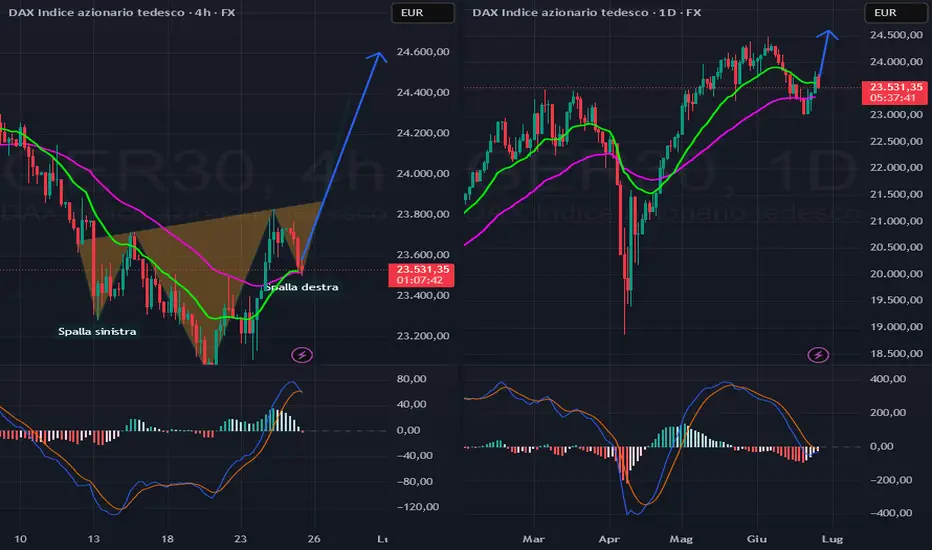Screen dimensions: 932x550
Task: Click date 13 on the 4h time axis
Action: pyautogui.click(x=93, y=539)
